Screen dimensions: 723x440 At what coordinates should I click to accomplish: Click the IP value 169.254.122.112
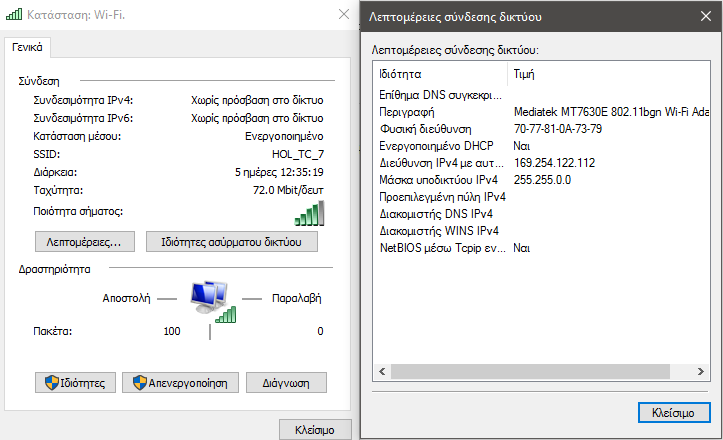[554, 163]
